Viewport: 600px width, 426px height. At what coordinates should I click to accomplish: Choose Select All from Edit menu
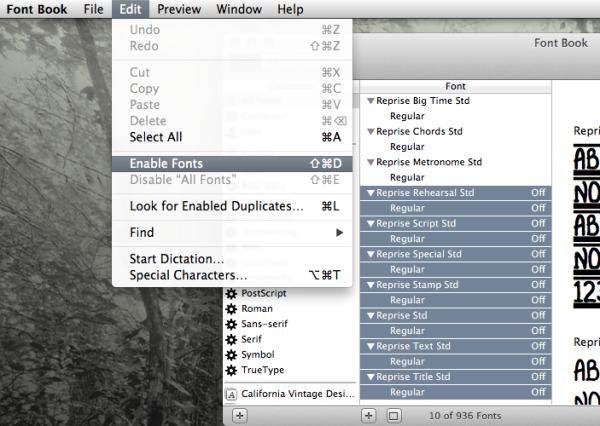pos(232,137)
